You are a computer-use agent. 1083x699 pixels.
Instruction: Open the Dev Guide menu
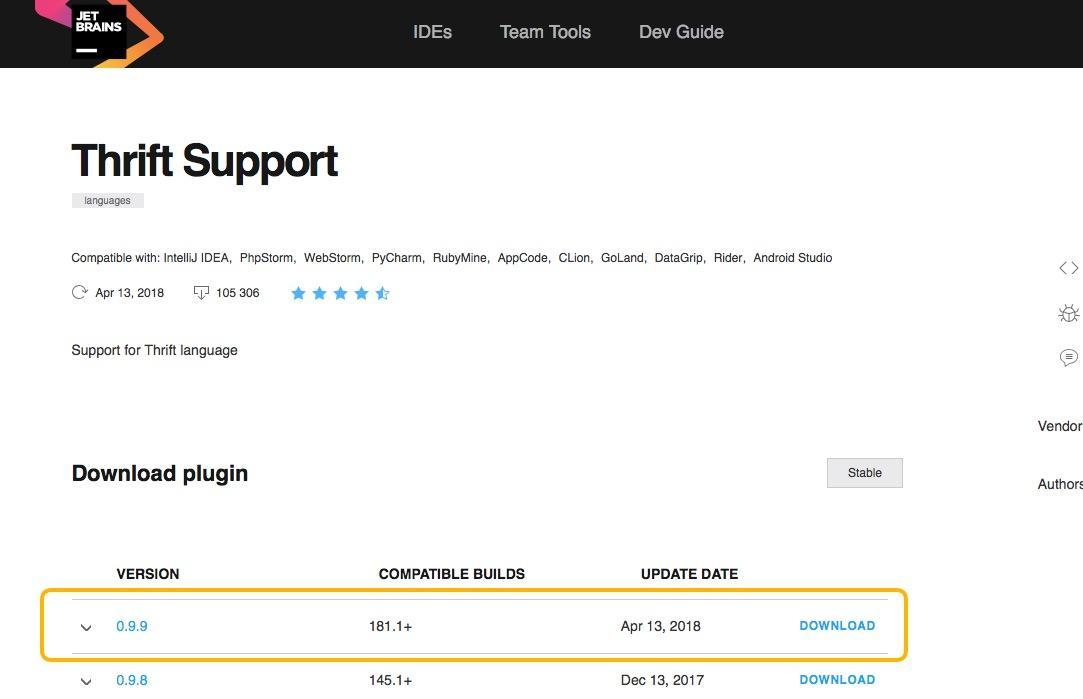pyautogui.click(x=681, y=32)
